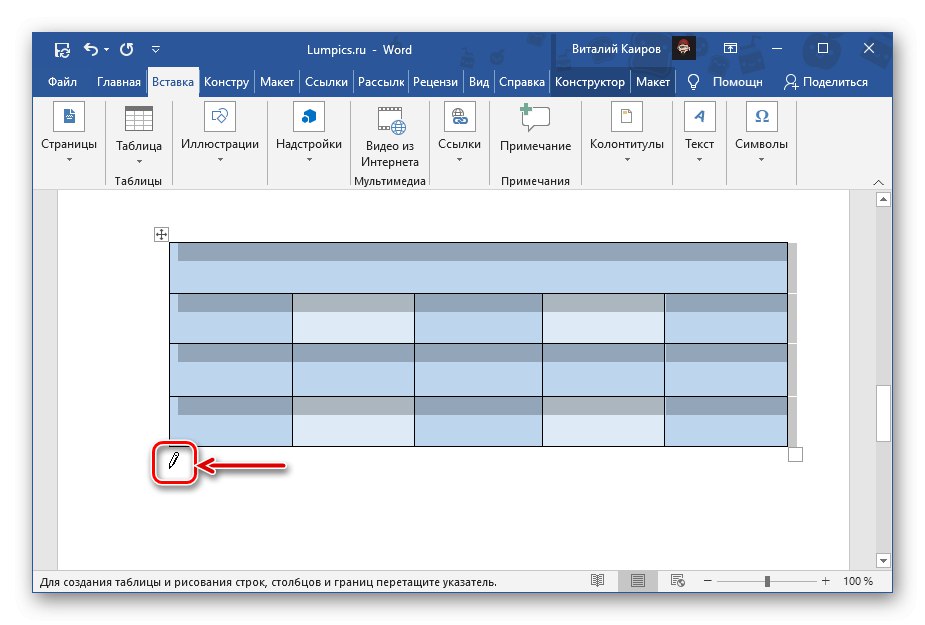925x625 pixels.
Task: Open zoom dialog via 100 %
Action: (x=858, y=581)
